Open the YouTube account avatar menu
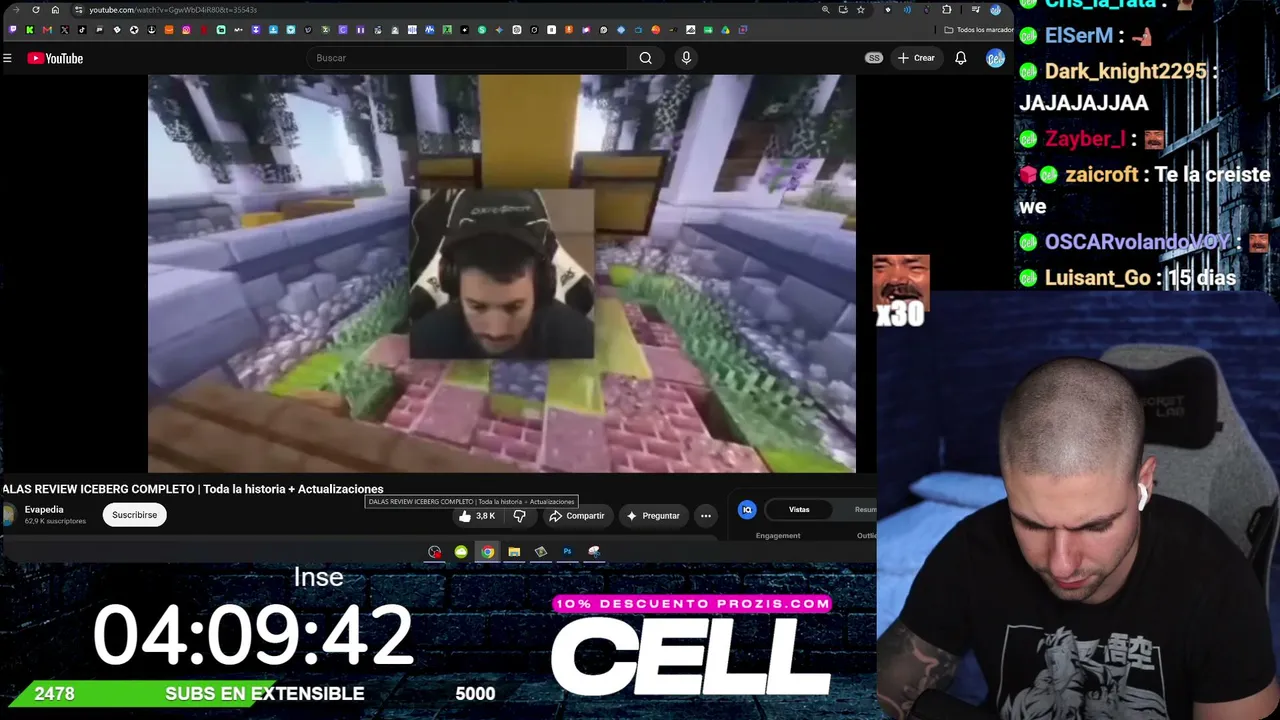Viewport: 1280px width, 720px height. click(x=995, y=58)
